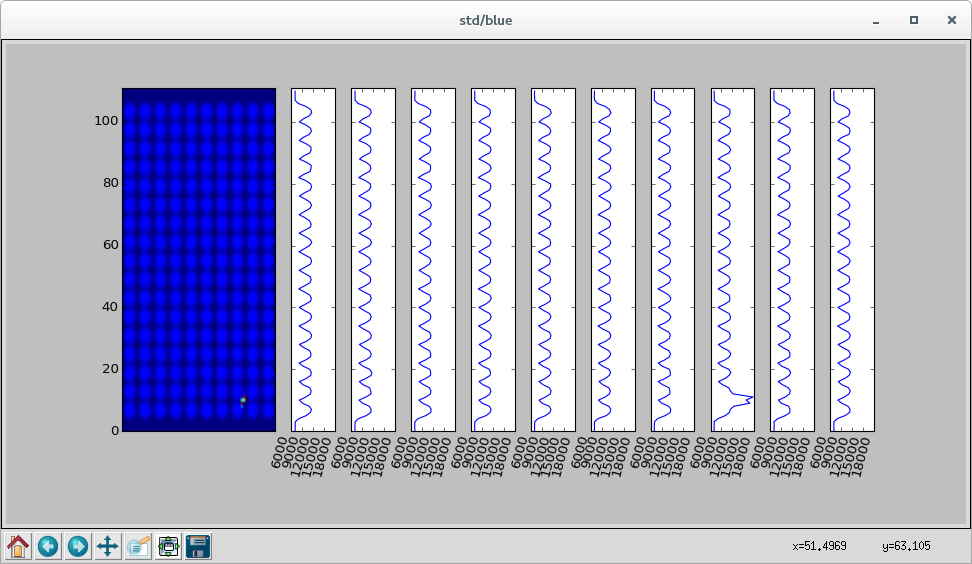Click the y-axis label 100
972x564 pixels.
point(106,121)
